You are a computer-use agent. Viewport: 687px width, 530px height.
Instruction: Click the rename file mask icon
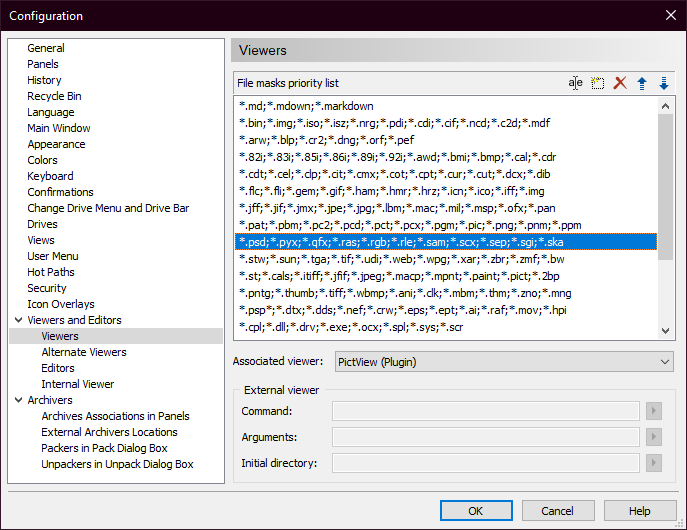click(x=576, y=83)
